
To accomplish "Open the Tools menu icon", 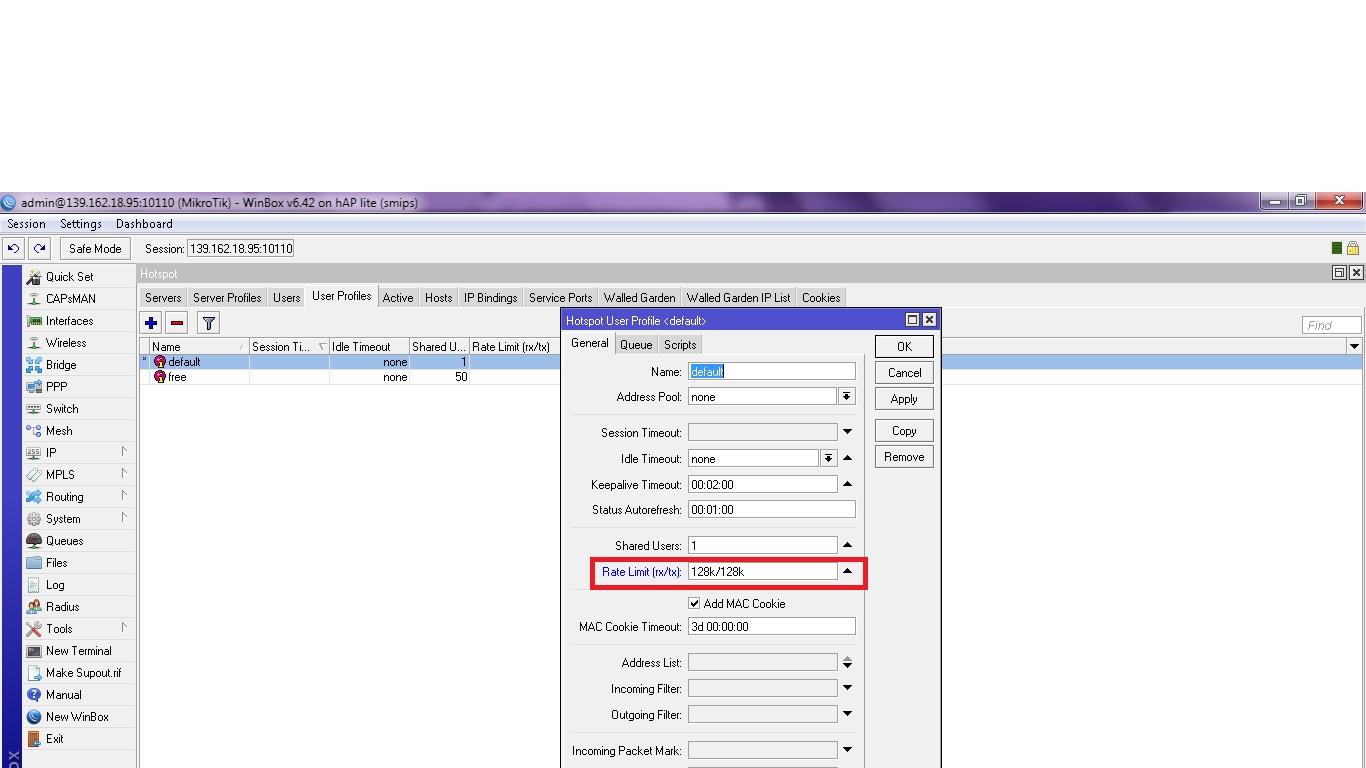I will click(34, 629).
